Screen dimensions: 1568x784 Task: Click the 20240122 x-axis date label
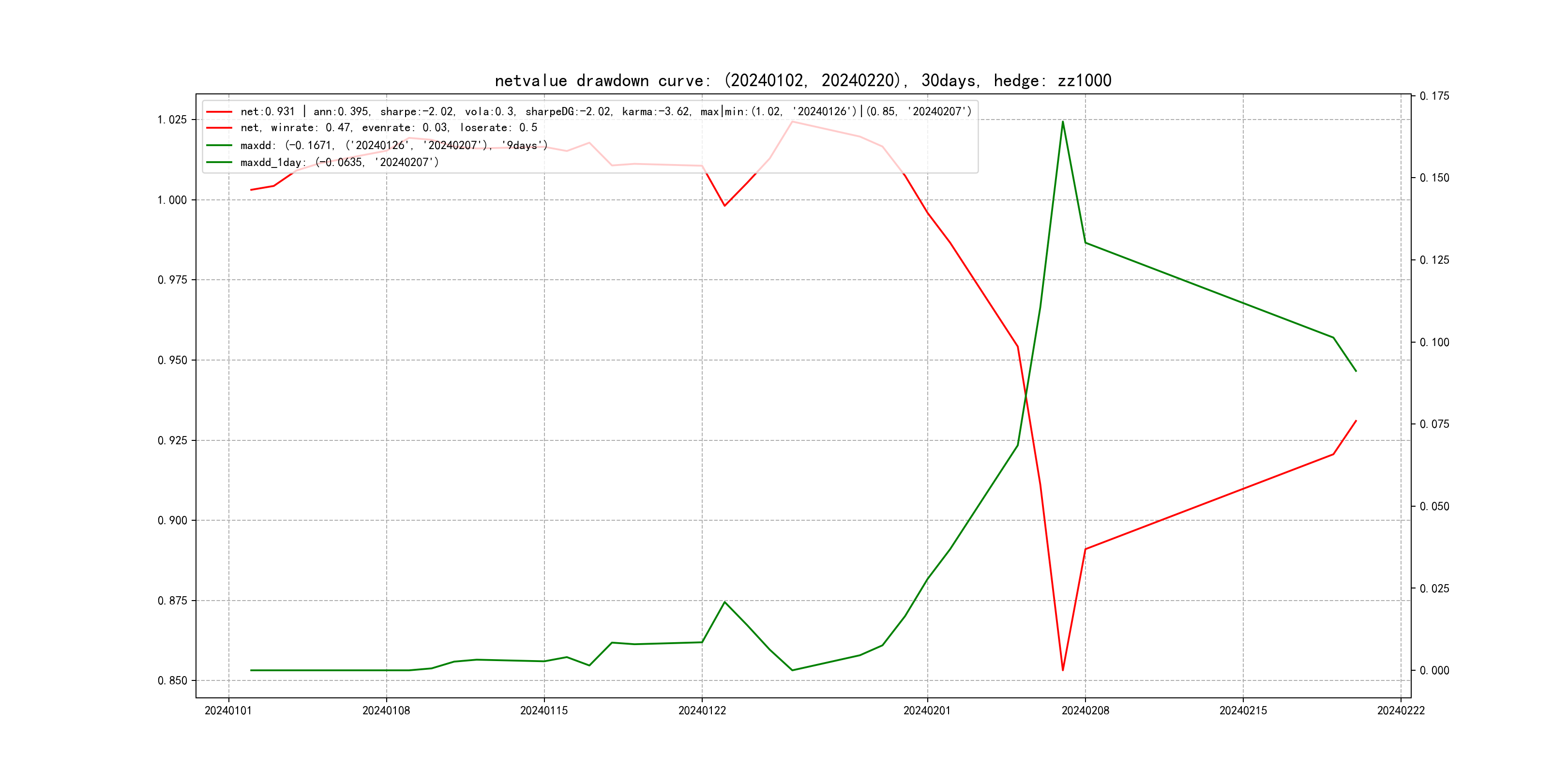click(x=702, y=711)
